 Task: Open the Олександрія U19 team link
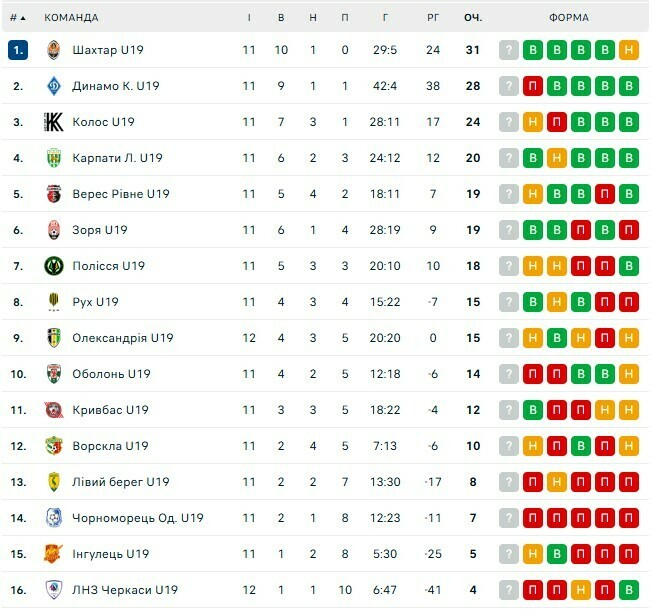point(122,338)
